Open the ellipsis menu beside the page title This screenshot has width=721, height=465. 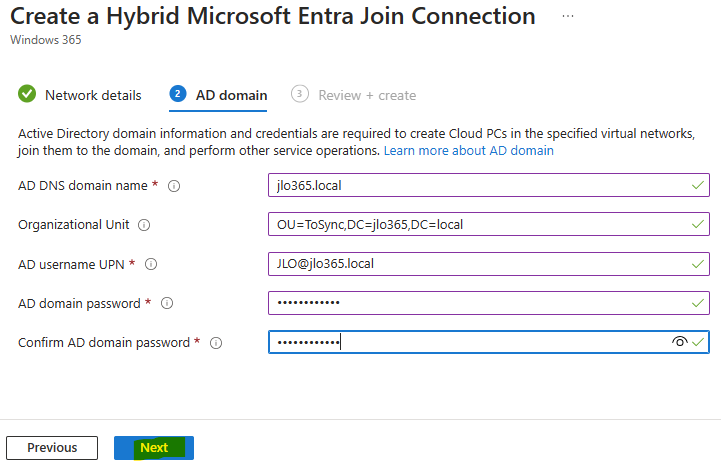pos(568,17)
